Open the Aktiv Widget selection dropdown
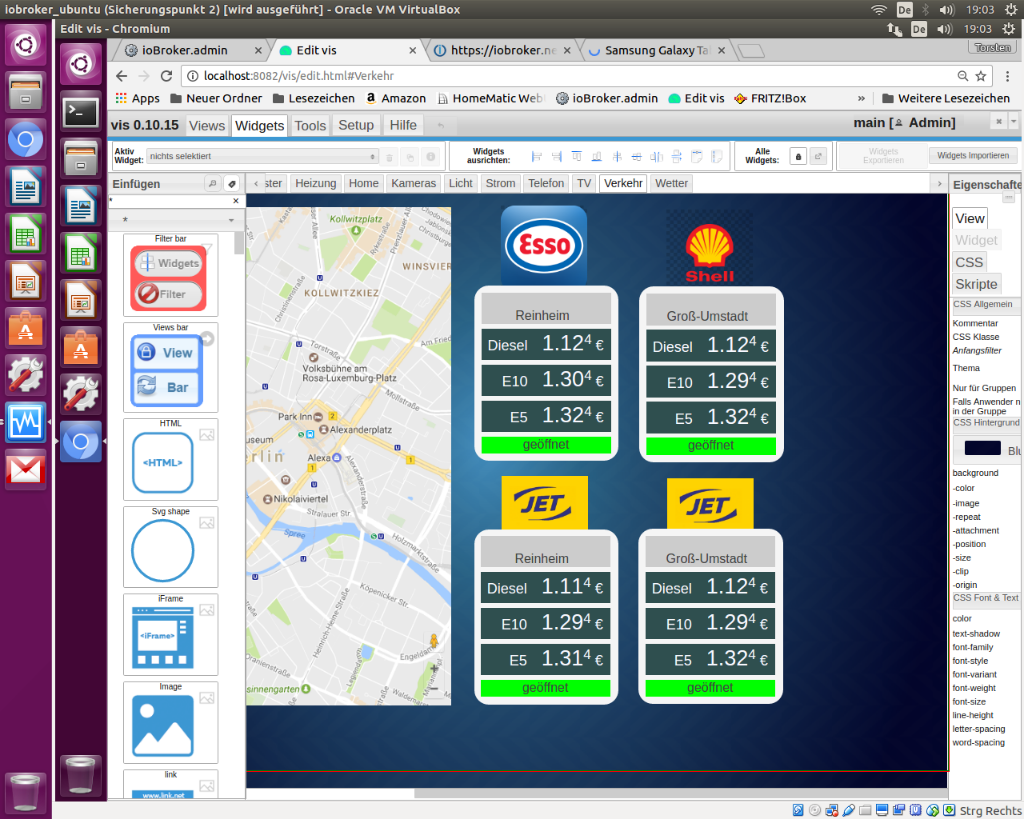This screenshot has width=1024, height=819. click(x=262, y=156)
